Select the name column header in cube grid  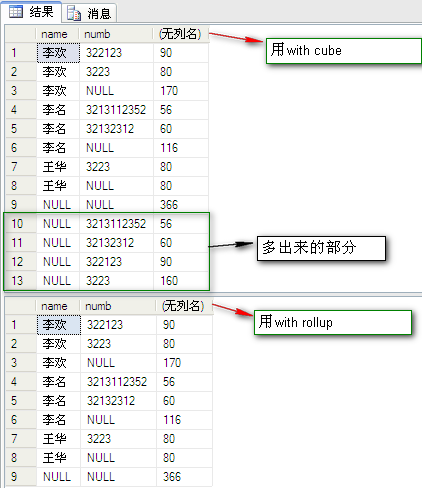coord(57,34)
